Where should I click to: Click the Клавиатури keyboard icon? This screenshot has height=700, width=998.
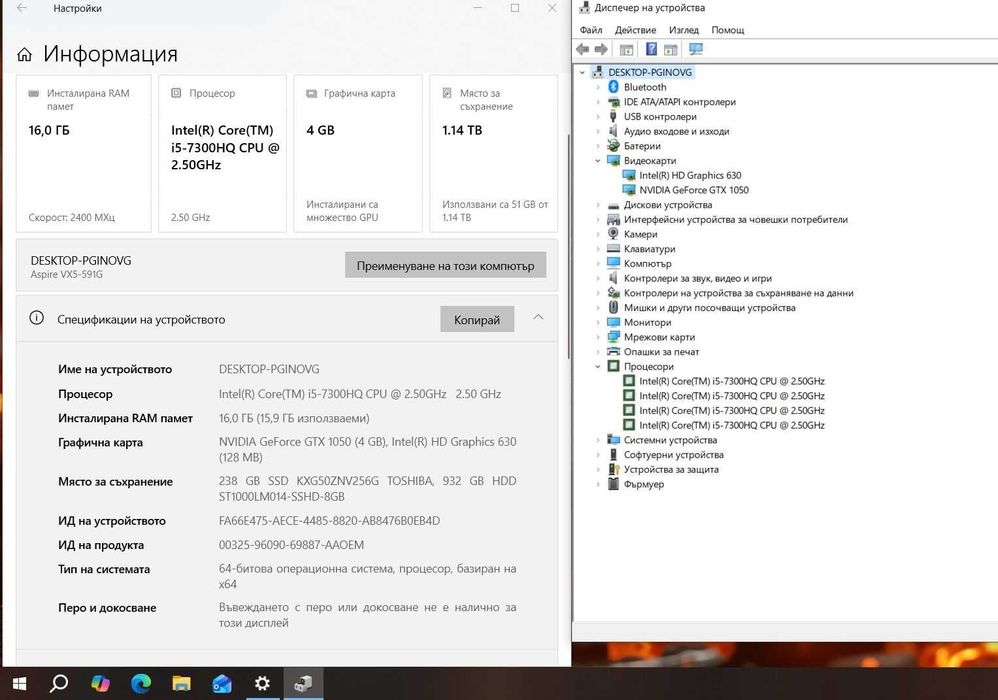click(x=614, y=248)
